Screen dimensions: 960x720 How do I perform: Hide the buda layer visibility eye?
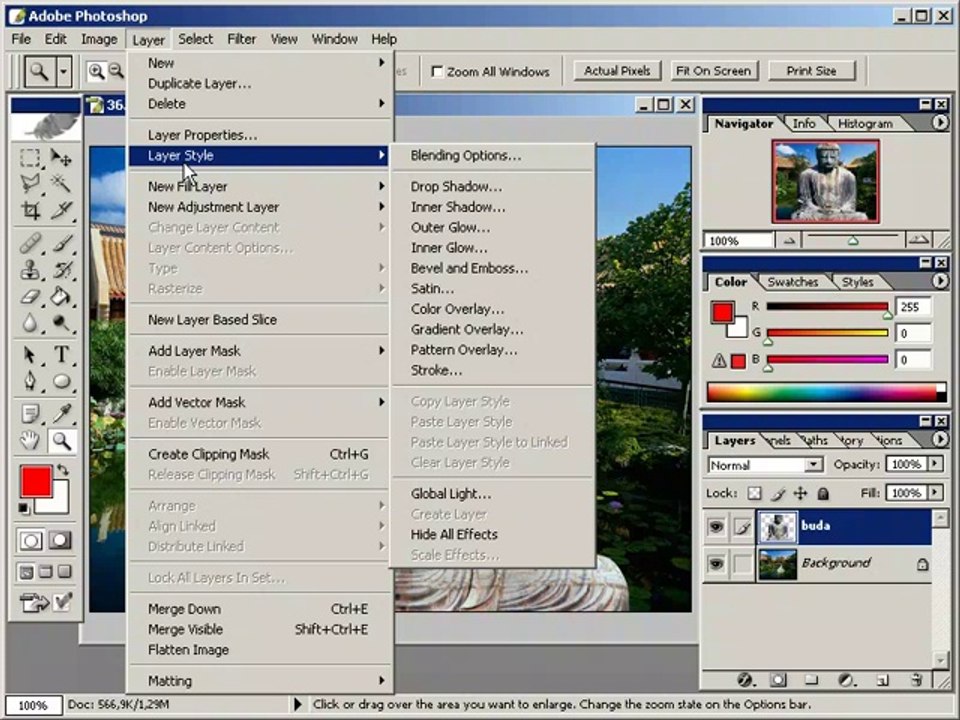716,527
